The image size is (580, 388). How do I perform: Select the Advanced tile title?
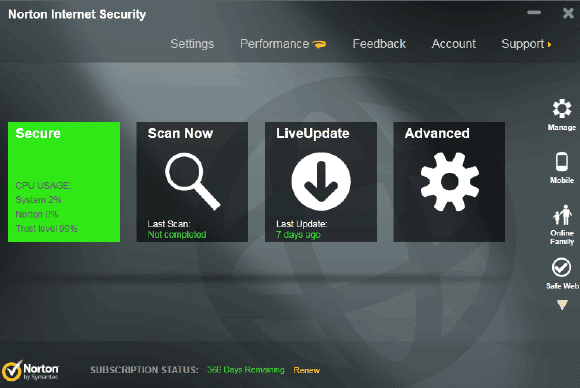(x=437, y=133)
